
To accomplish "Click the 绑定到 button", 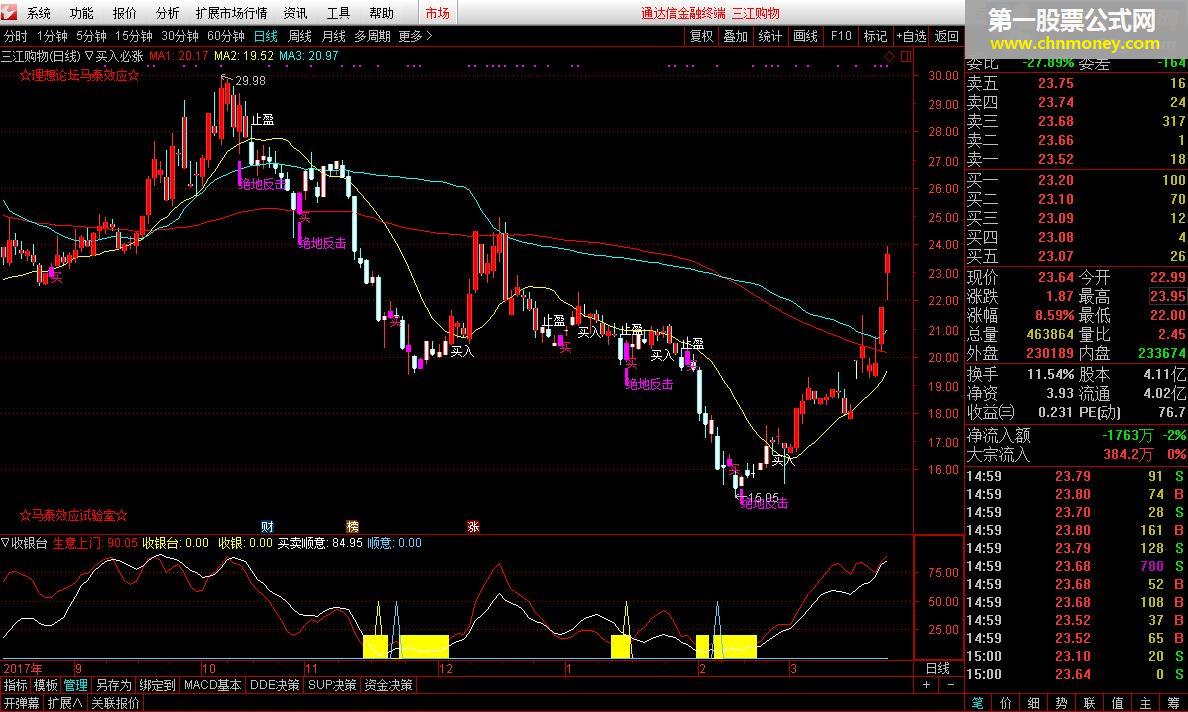I will tap(158, 685).
